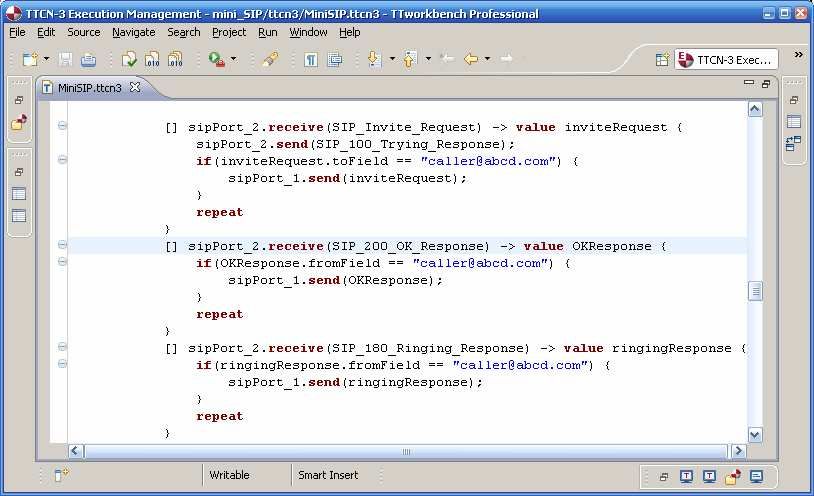Viewport: 814px width, 496px height.
Task: Collapse the SIP_180_Ringing_Response receive block
Action: tap(62, 346)
